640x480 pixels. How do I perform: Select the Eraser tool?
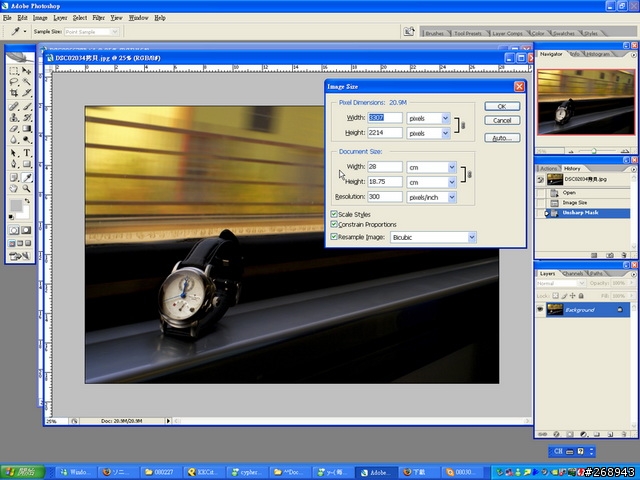pos(14,129)
